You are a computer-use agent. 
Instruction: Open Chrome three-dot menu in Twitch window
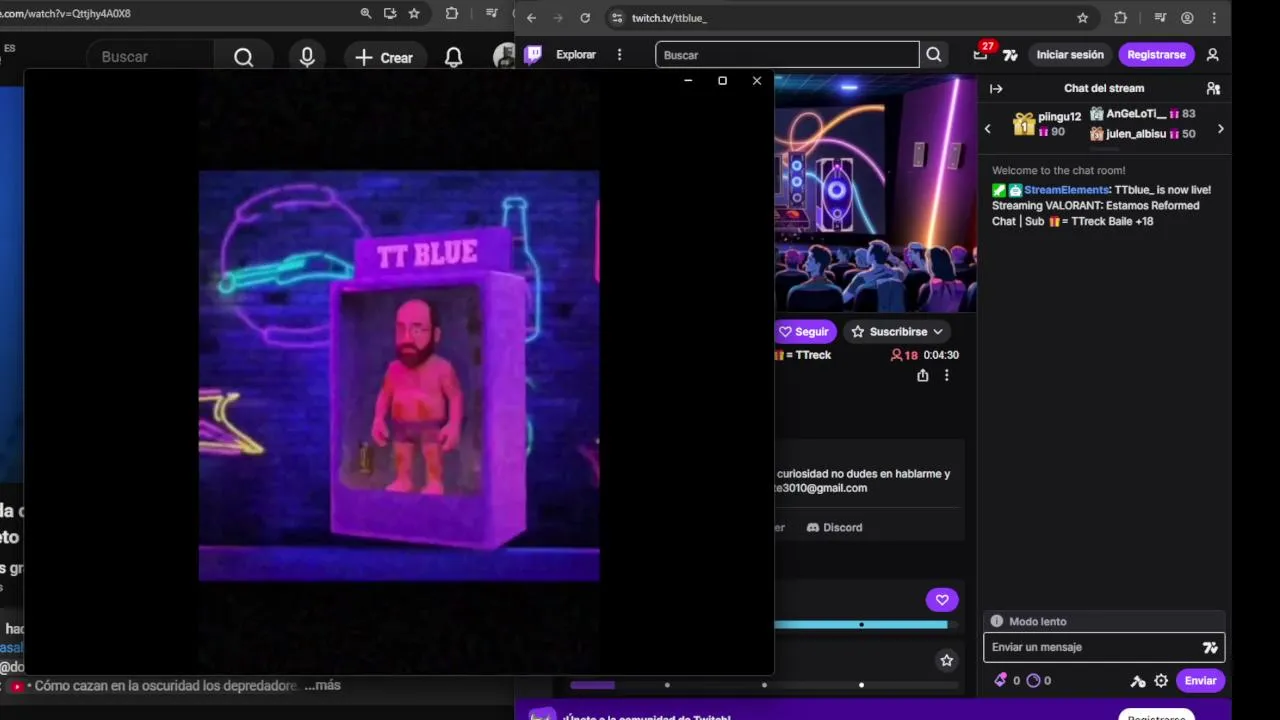(x=1215, y=18)
